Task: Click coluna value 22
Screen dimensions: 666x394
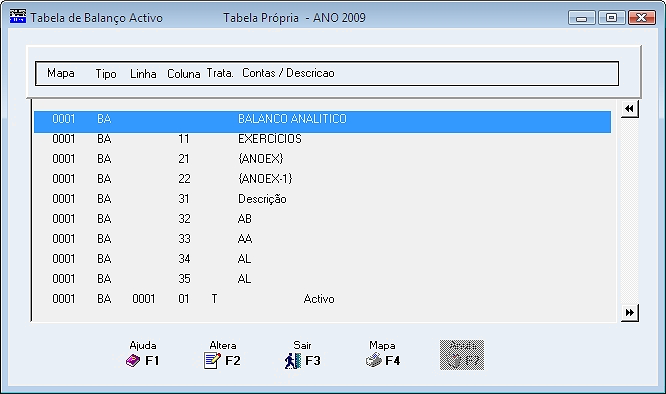Action: pyautogui.click(x=184, y=179)
